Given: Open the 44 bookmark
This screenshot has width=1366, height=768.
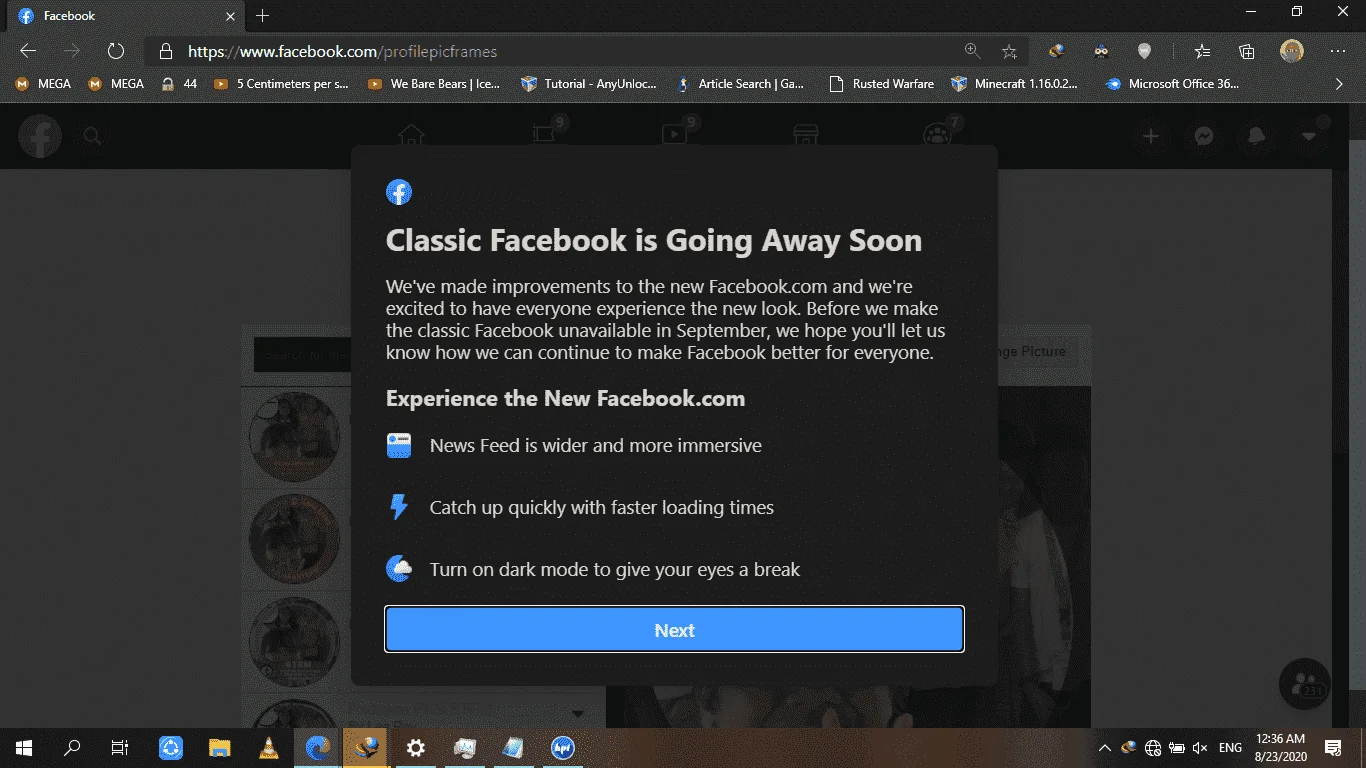Looking at the screenshot, I should pos(180,84).
